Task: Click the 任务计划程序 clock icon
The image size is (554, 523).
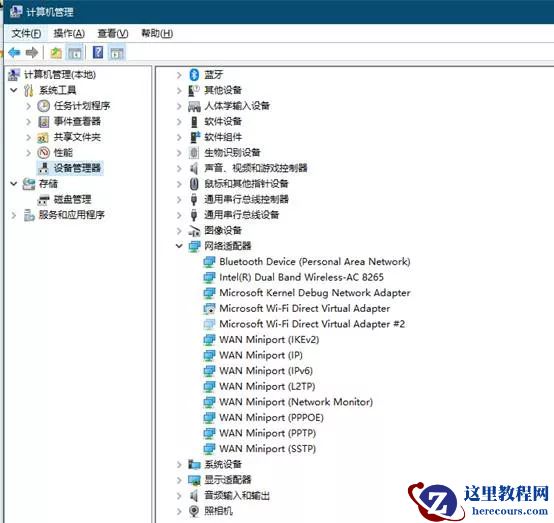Action: 43,106
